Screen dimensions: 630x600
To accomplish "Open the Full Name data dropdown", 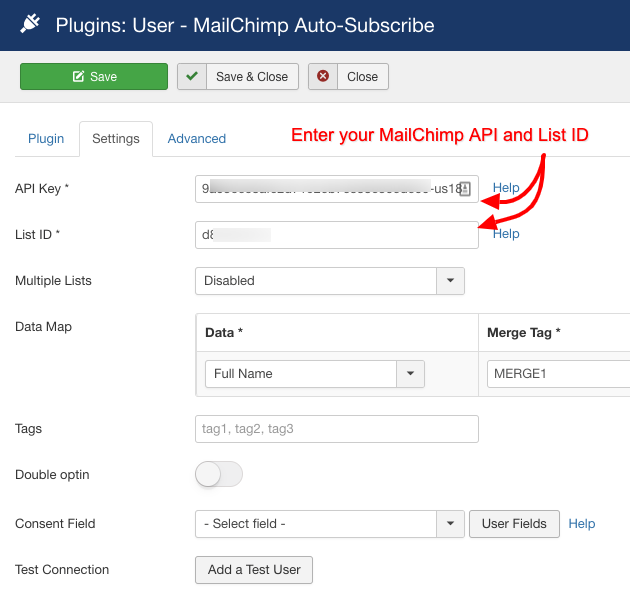I will (315, 374).
